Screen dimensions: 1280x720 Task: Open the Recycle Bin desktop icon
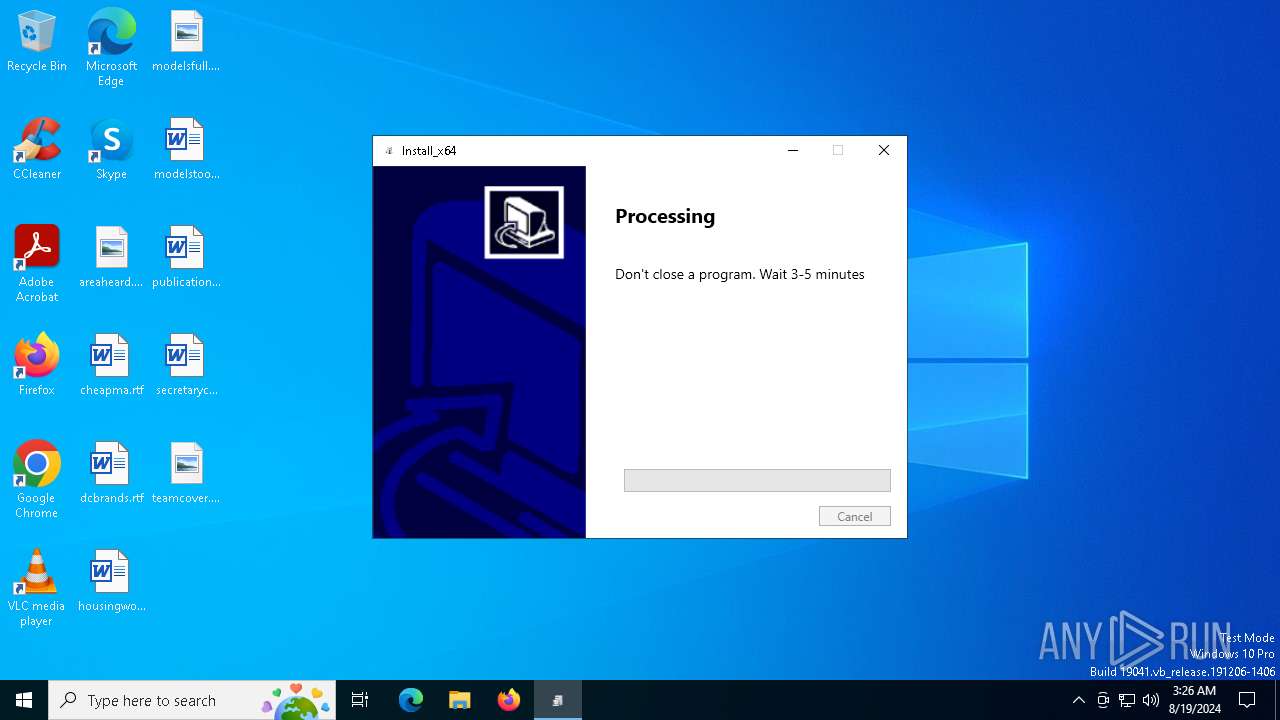click(37, 42)
